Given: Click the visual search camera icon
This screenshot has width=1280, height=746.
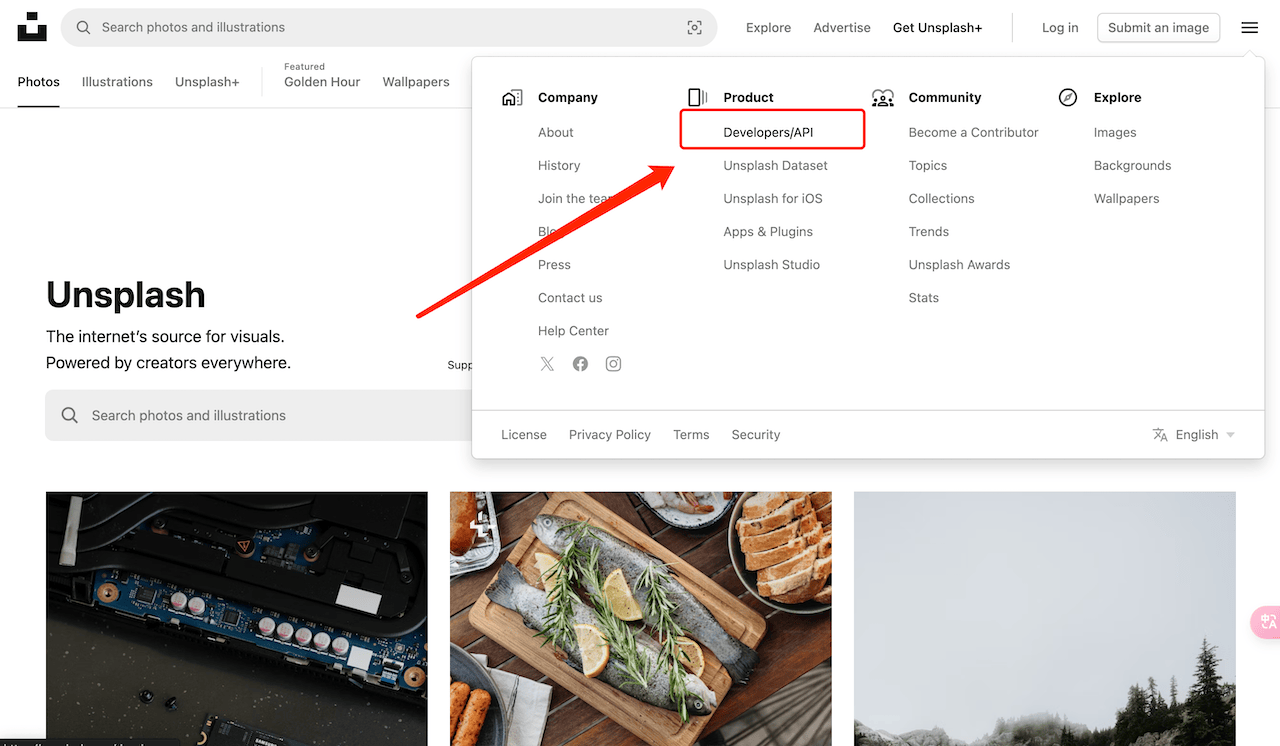Looking at the screenshot, I should [x=695, y=28].
